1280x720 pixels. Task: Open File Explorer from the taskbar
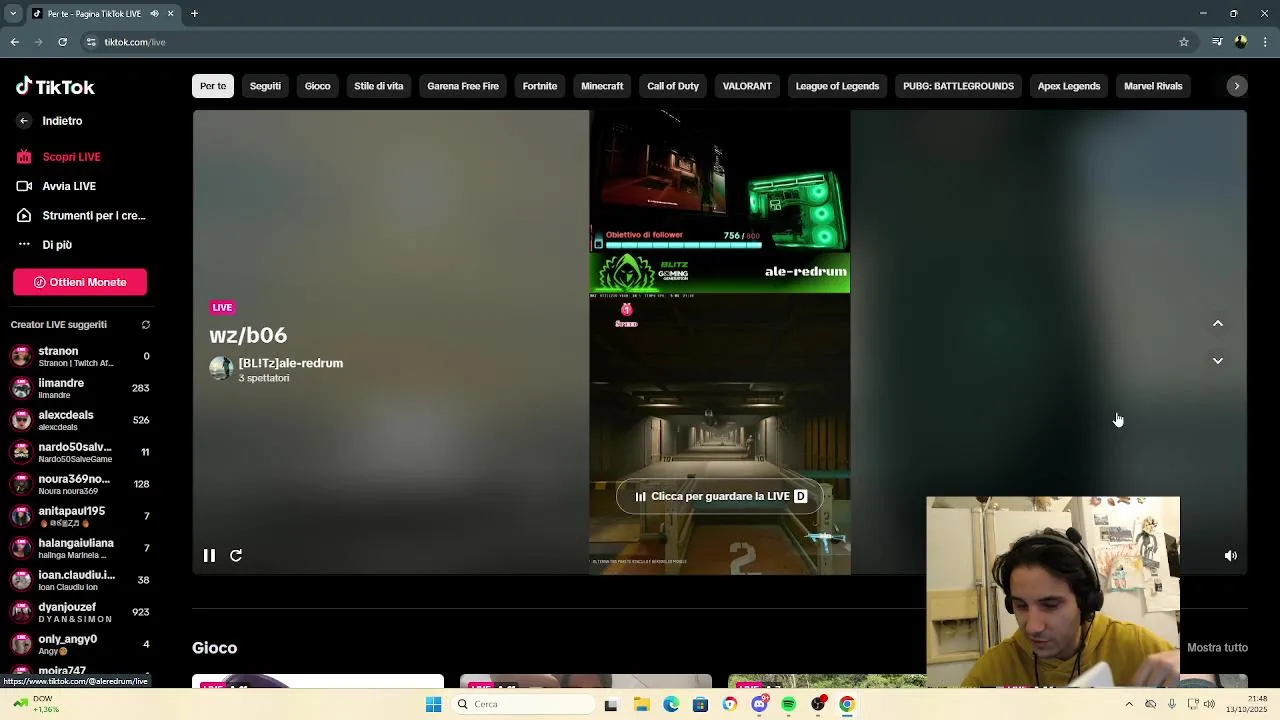coord(641,704)
